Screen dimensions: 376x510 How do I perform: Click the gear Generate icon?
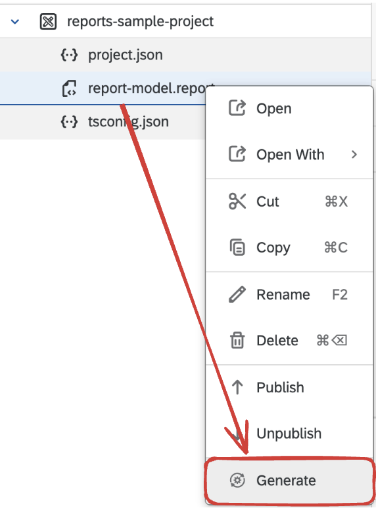(237, 480)
